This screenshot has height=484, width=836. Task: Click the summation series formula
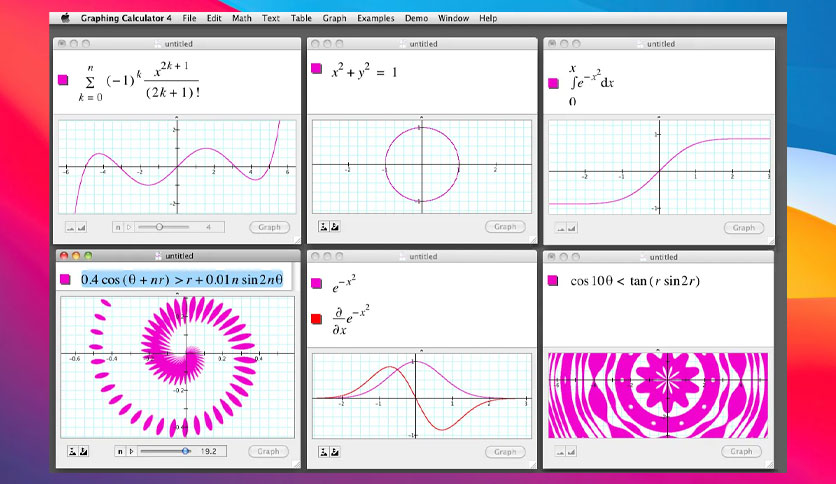pos(140,82)
